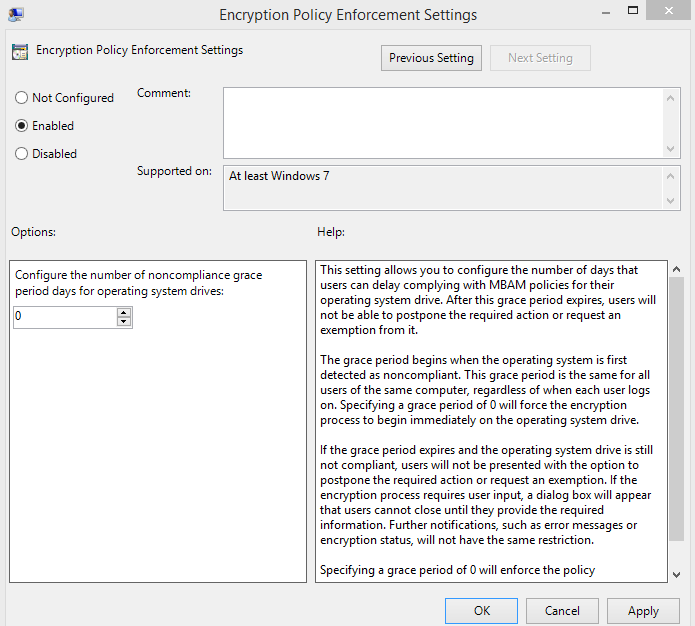The image size is (695, 626).
Task: Click the help paragraph starting 'The grace period begins'
Action: click(485, 390)
